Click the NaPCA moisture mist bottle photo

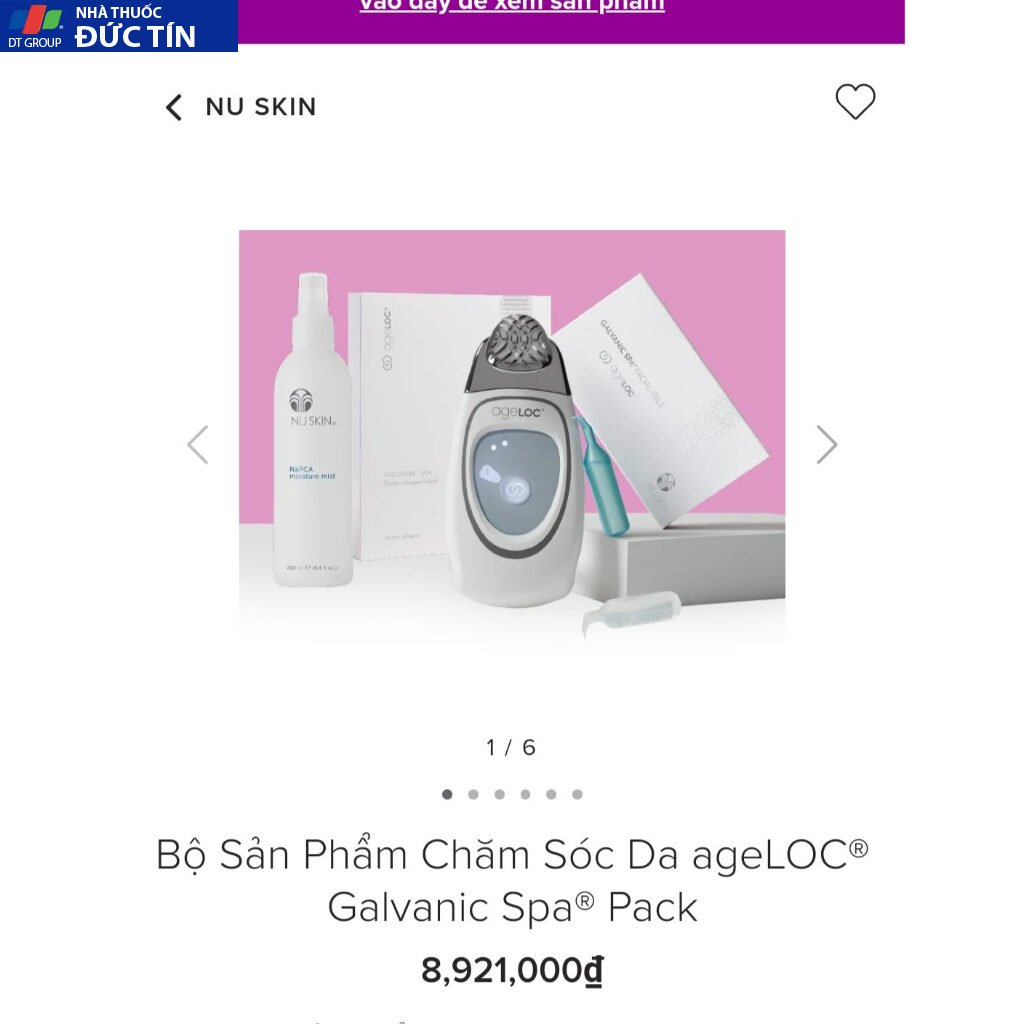click(x=313, y=440)
